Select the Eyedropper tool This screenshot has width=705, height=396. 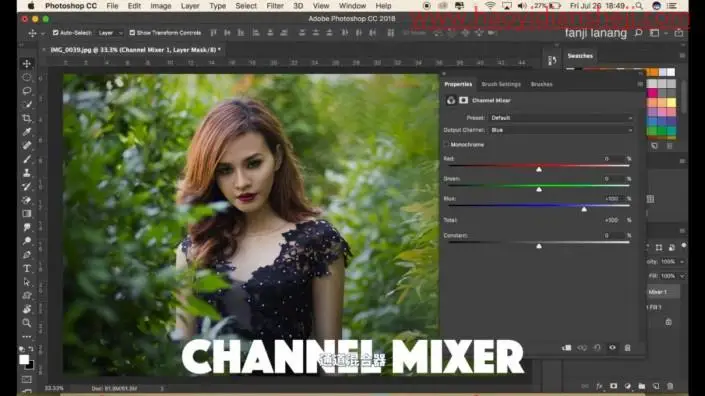tap(27, 132)
